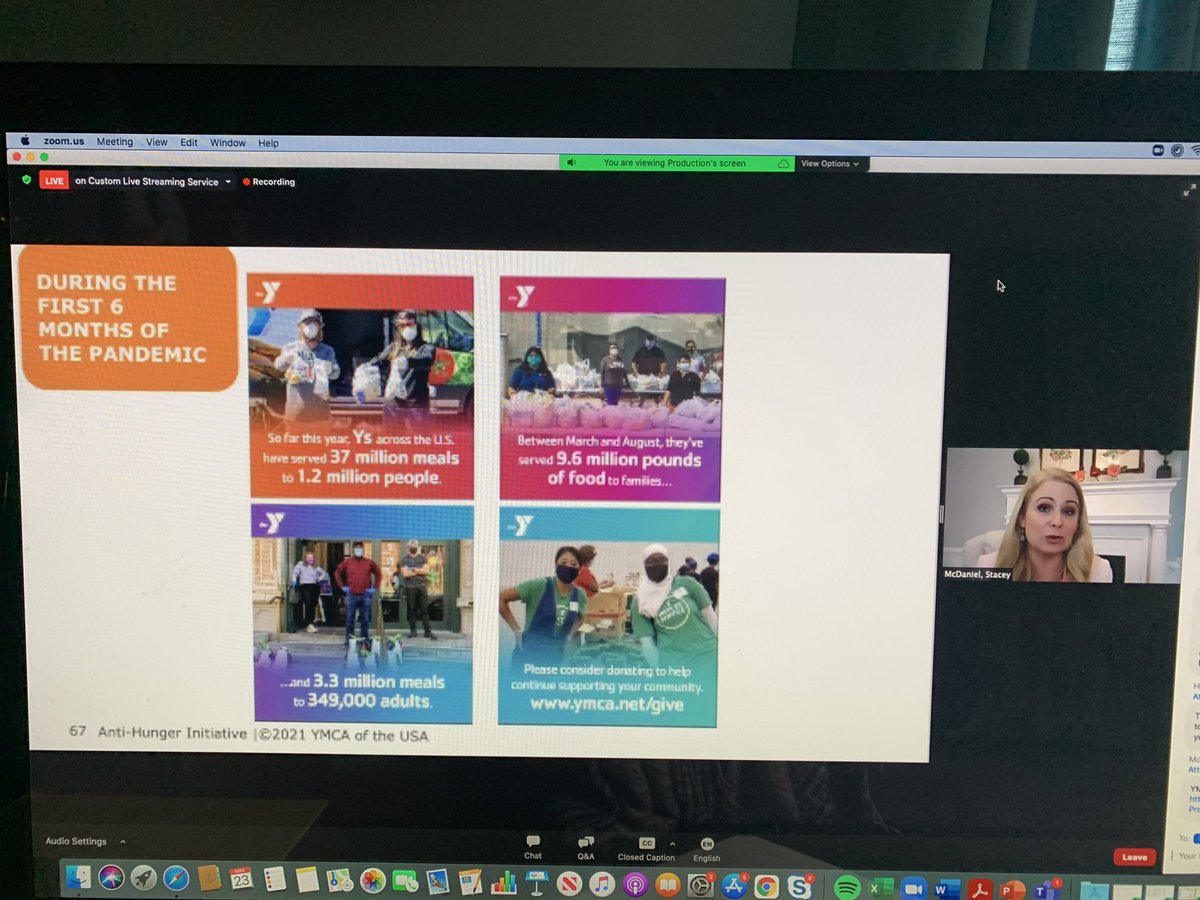Viewport: 1200px width, 900px height.
Task: Open Spotify from the Dock
Action: point(847,887)
